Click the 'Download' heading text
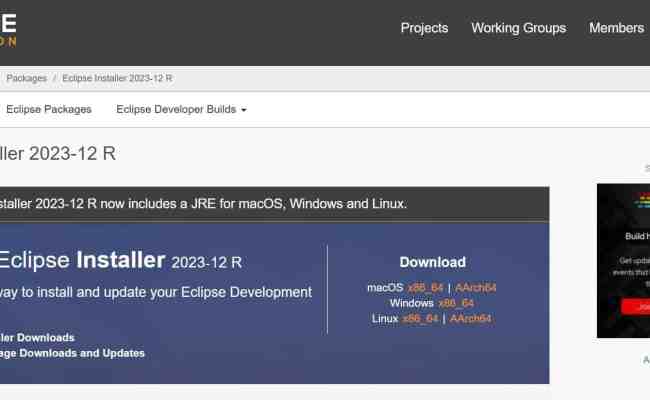This screenshot has height=400, width=650. [x=432, y=262]
